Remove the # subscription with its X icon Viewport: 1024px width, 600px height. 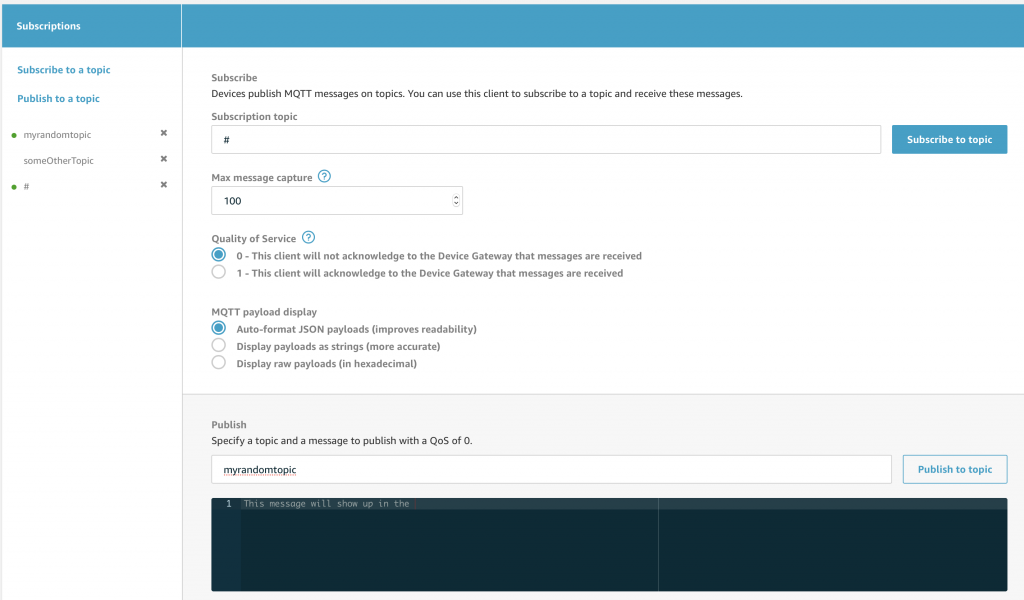point(164,185)
